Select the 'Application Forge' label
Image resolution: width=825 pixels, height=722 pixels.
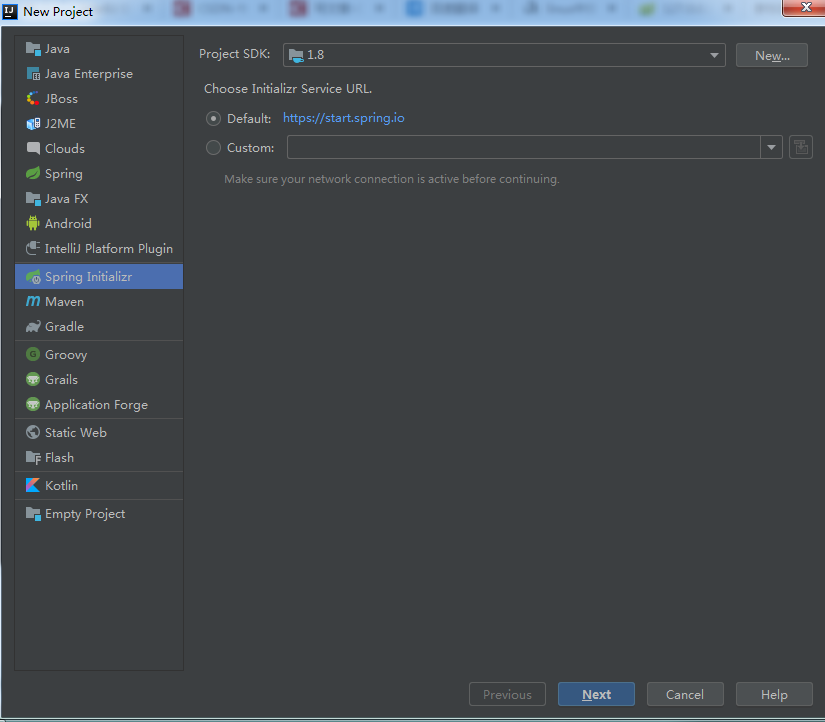click(x=96, y=405)
